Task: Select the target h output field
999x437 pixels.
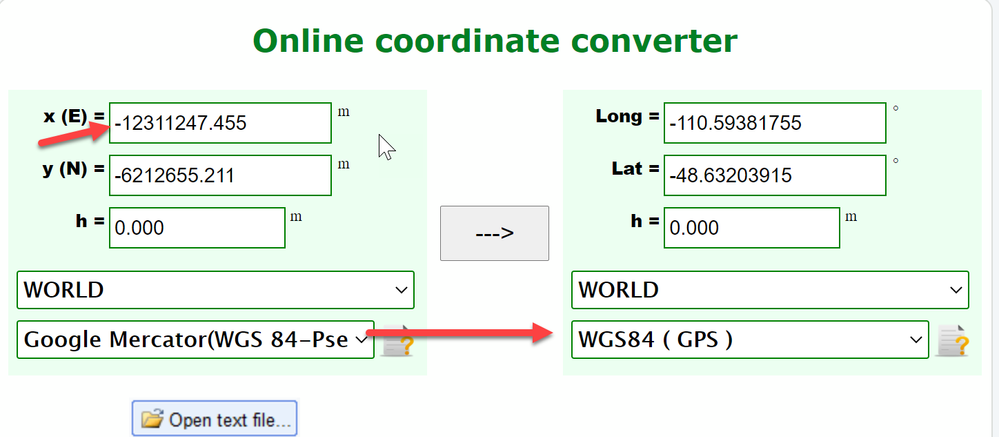Action: [x=752, y=227]
